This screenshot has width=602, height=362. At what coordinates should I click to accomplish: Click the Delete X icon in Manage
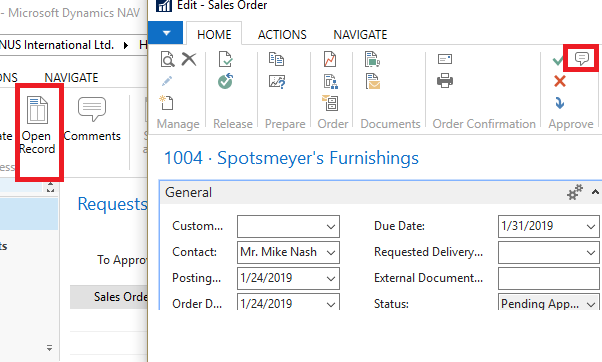coord(189,59)
